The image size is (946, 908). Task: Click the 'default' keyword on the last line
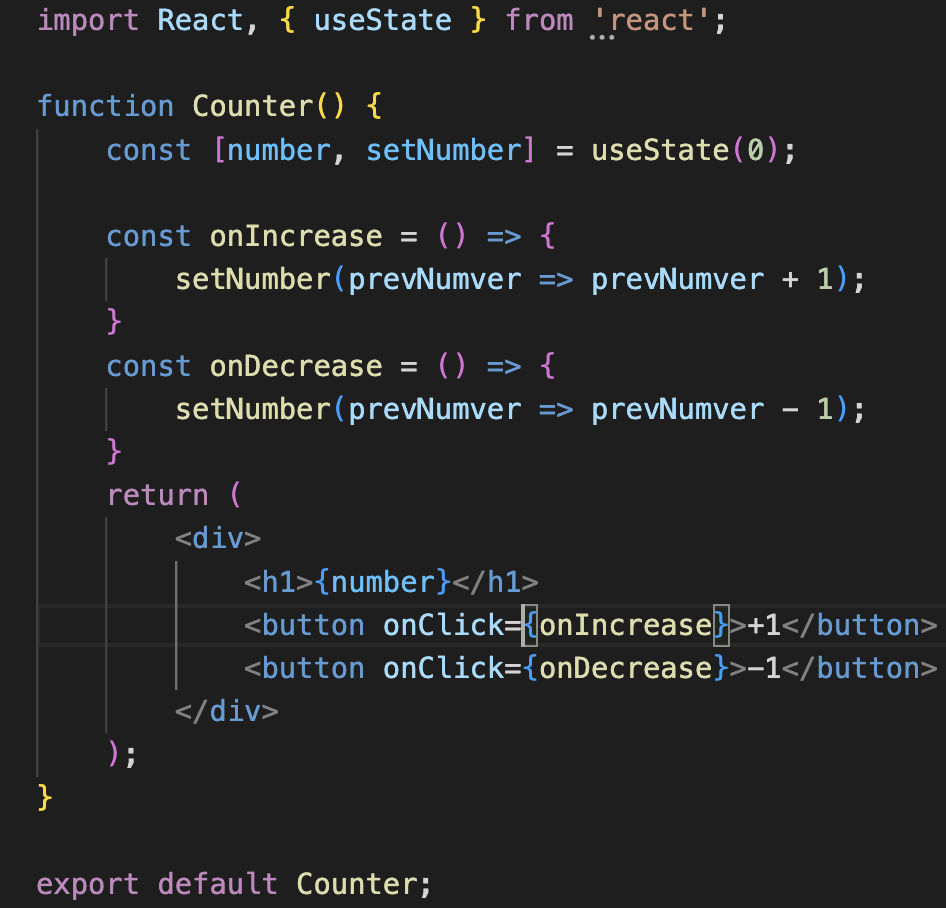(x=218, y=884)
